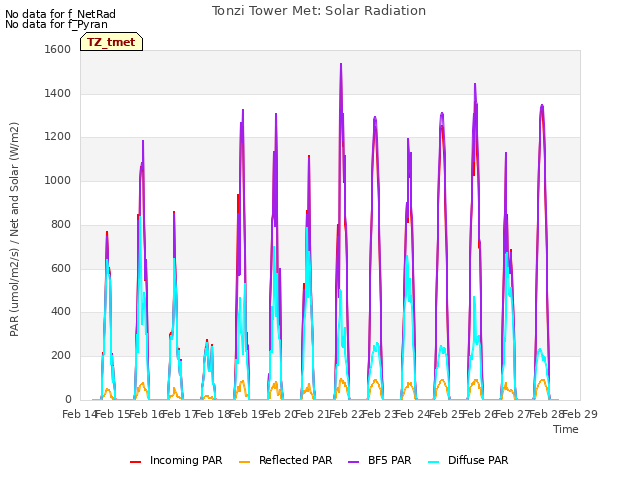The height and width of the screenshot is (480, 640).
Task: Click the 200 y-axis tick label
Action: pyautogui.click(x=61, y=356)
